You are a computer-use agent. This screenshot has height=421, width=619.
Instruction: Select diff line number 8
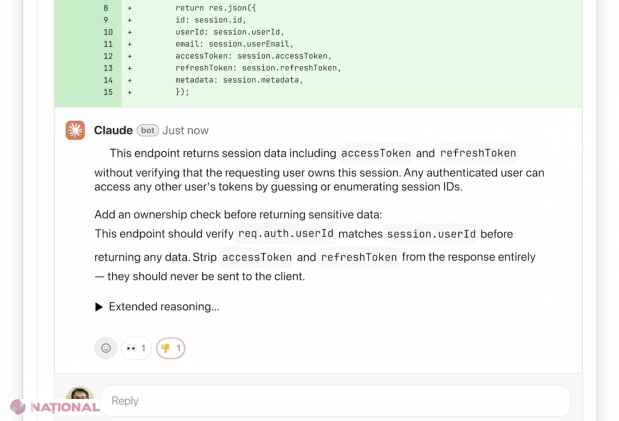105,8
